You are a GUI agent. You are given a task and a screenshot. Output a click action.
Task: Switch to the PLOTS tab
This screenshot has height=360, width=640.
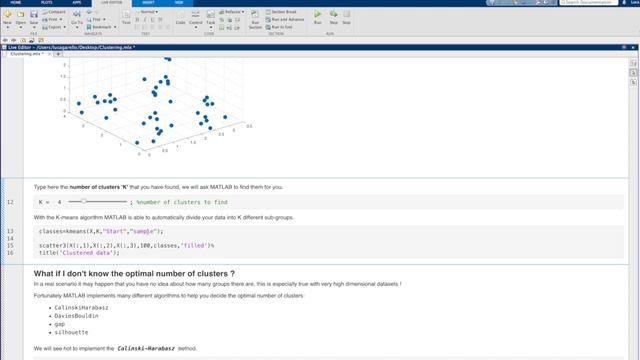[47, 2]
